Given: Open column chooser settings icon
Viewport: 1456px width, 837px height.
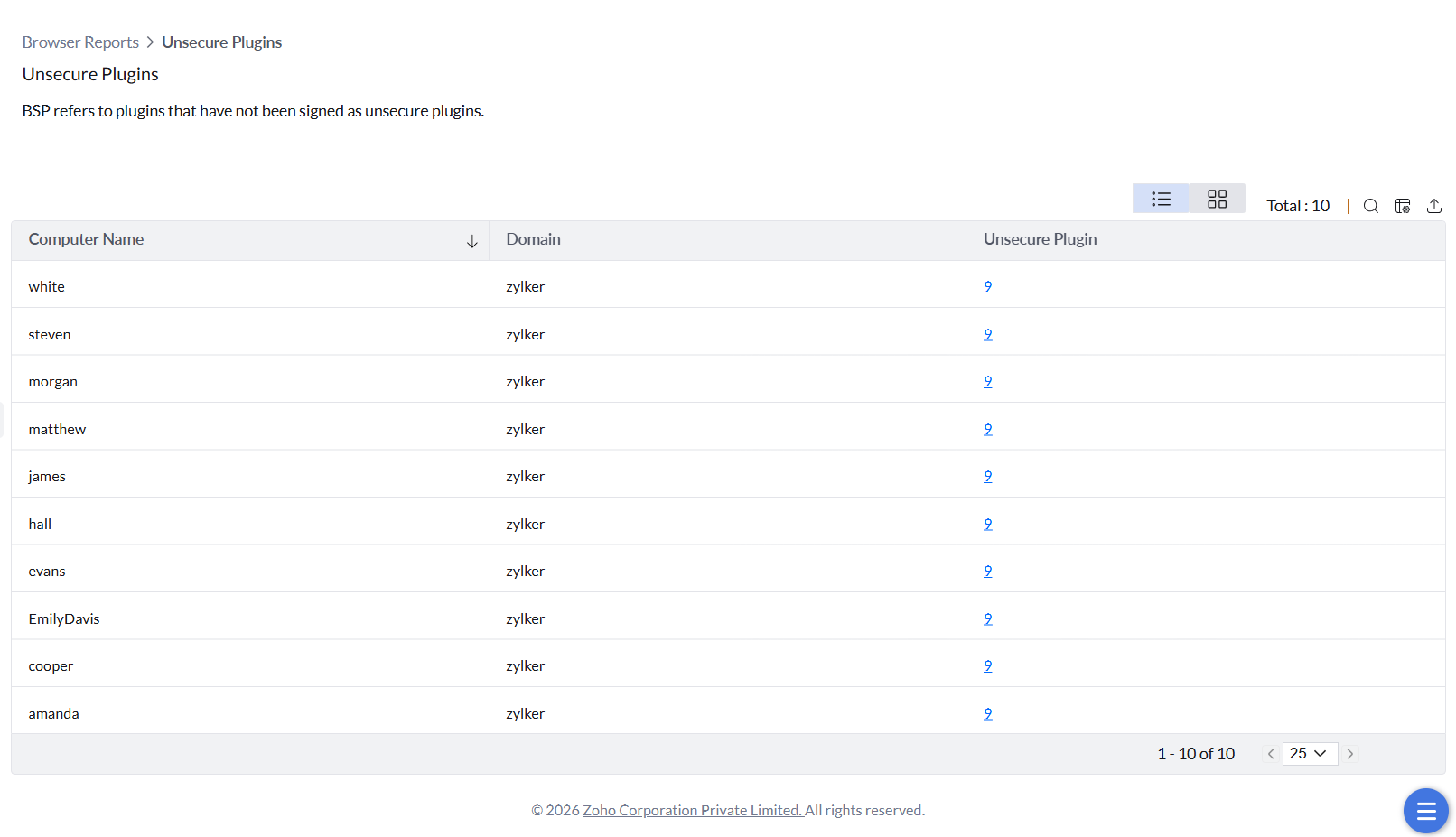Looking at the screenshot, I should pyautogui.click(x=1403, y=206).
